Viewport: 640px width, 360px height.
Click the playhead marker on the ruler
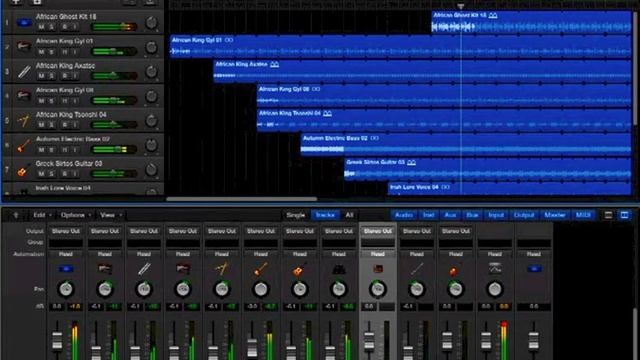click(461, 6)
